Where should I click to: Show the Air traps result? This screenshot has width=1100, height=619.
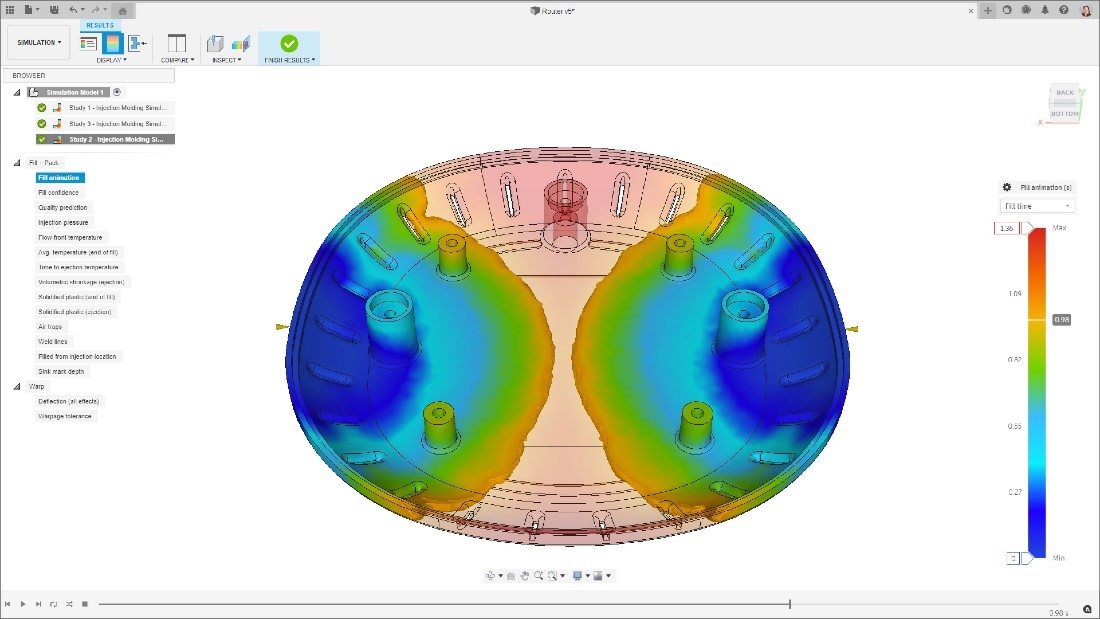[x=48, y=326]
